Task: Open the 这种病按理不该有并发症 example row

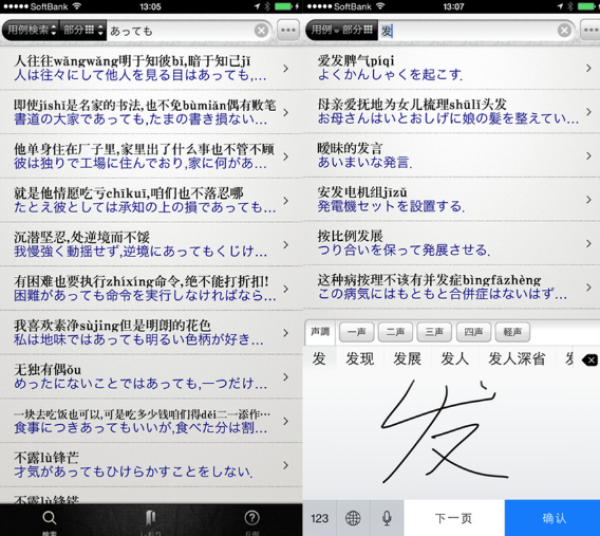Action: coord(452,287)
